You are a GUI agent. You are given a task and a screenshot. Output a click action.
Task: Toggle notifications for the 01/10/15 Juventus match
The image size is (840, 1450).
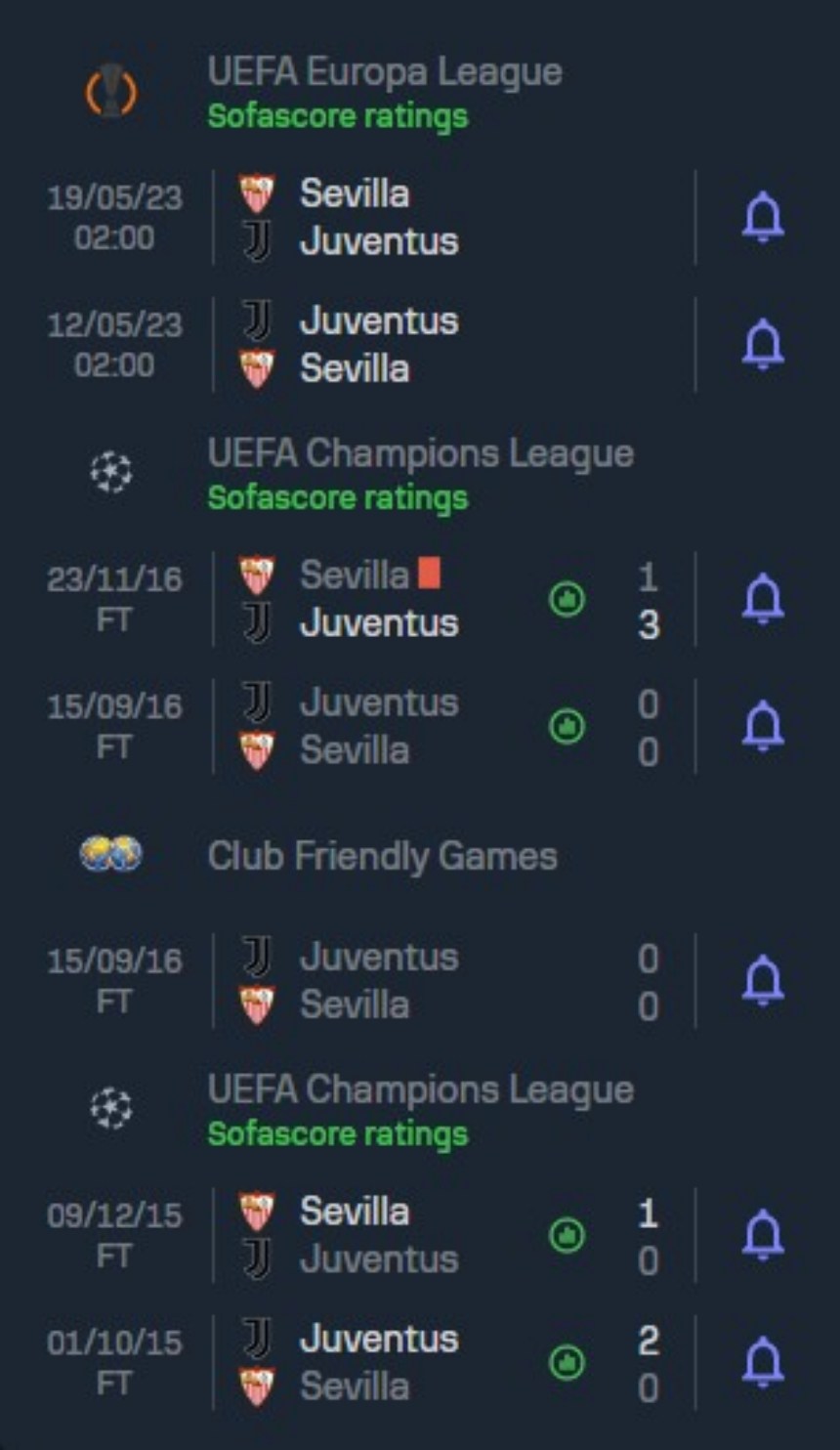click(x=763, y=1362)
